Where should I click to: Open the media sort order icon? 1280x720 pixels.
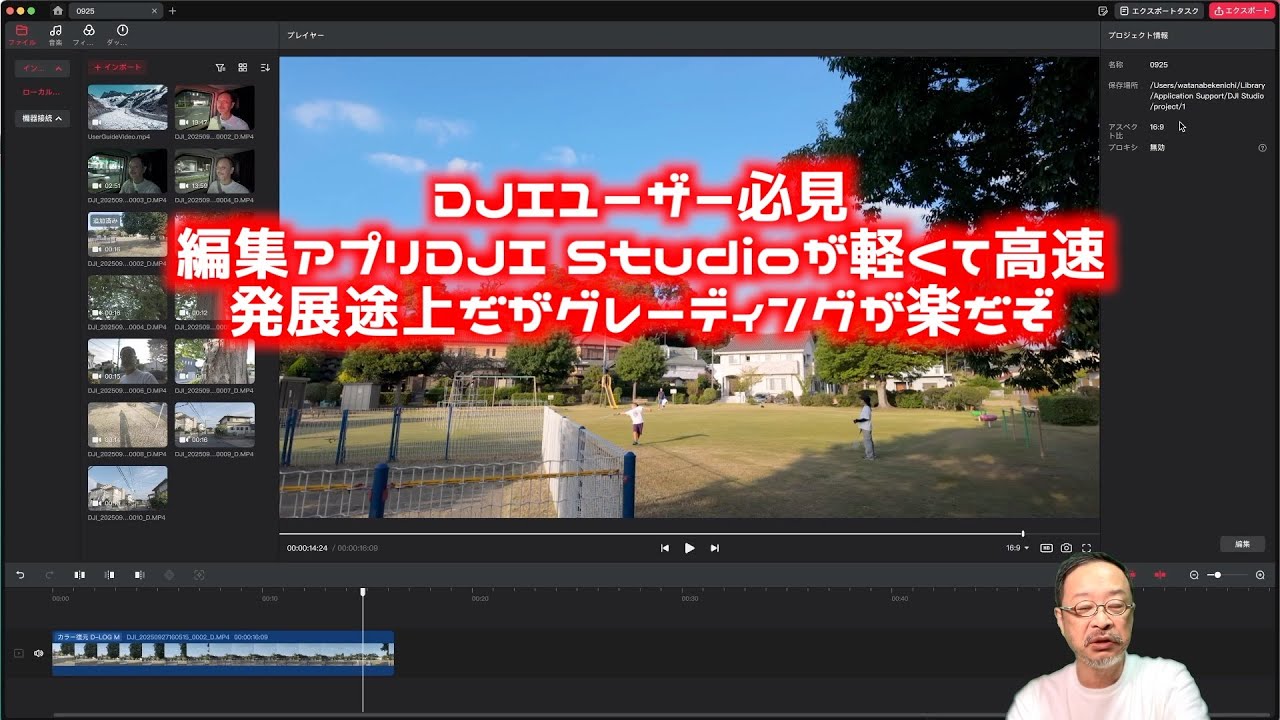pos(265,68)
